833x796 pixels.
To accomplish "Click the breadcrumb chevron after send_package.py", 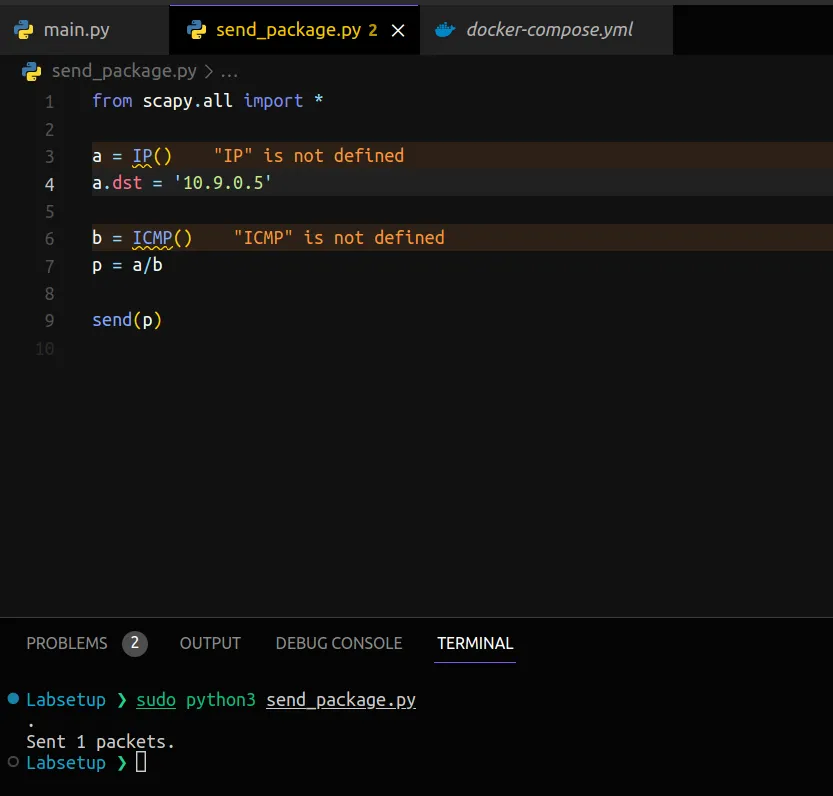I will coord(208,72).
